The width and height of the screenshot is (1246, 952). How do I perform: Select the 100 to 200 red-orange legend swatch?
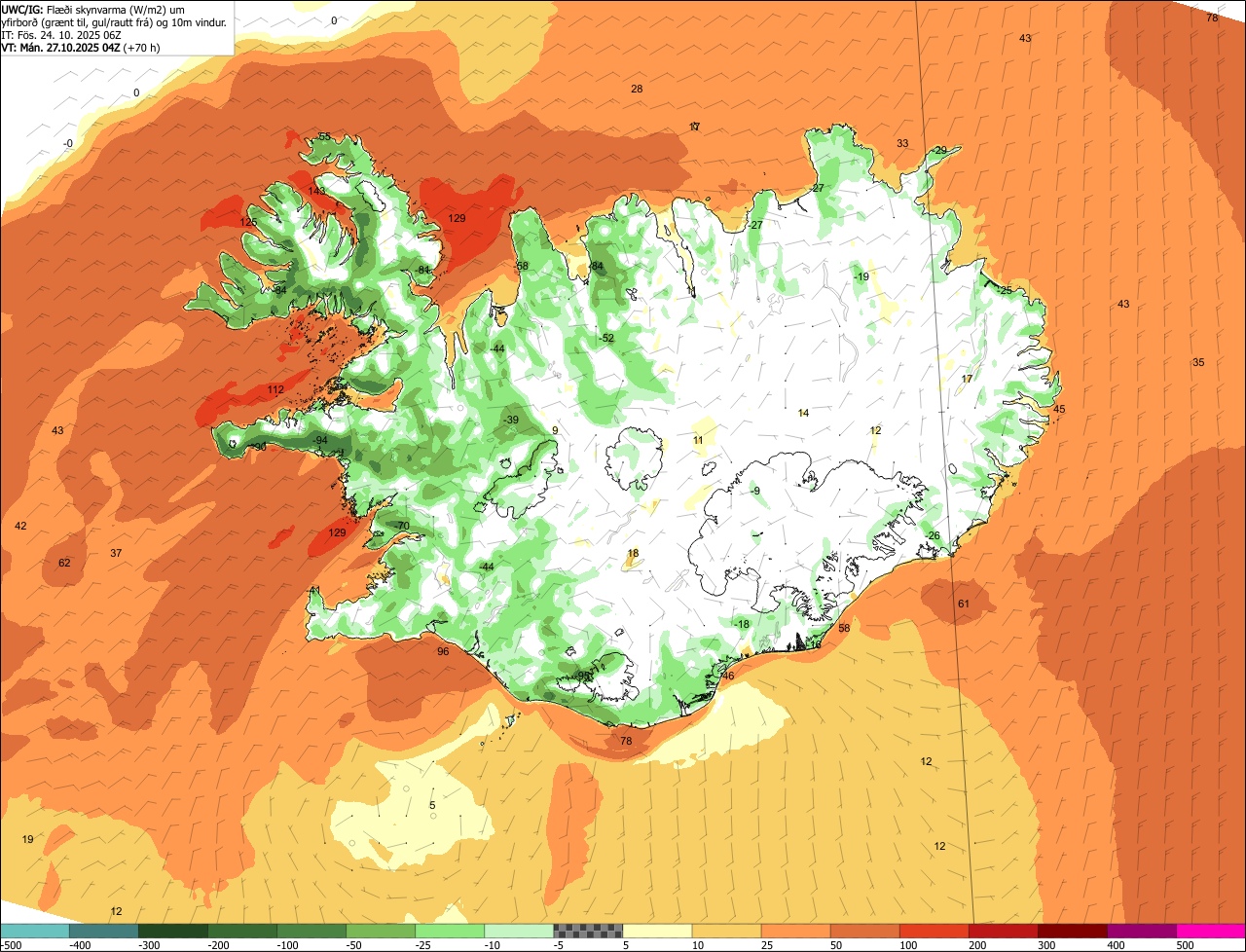934,931
